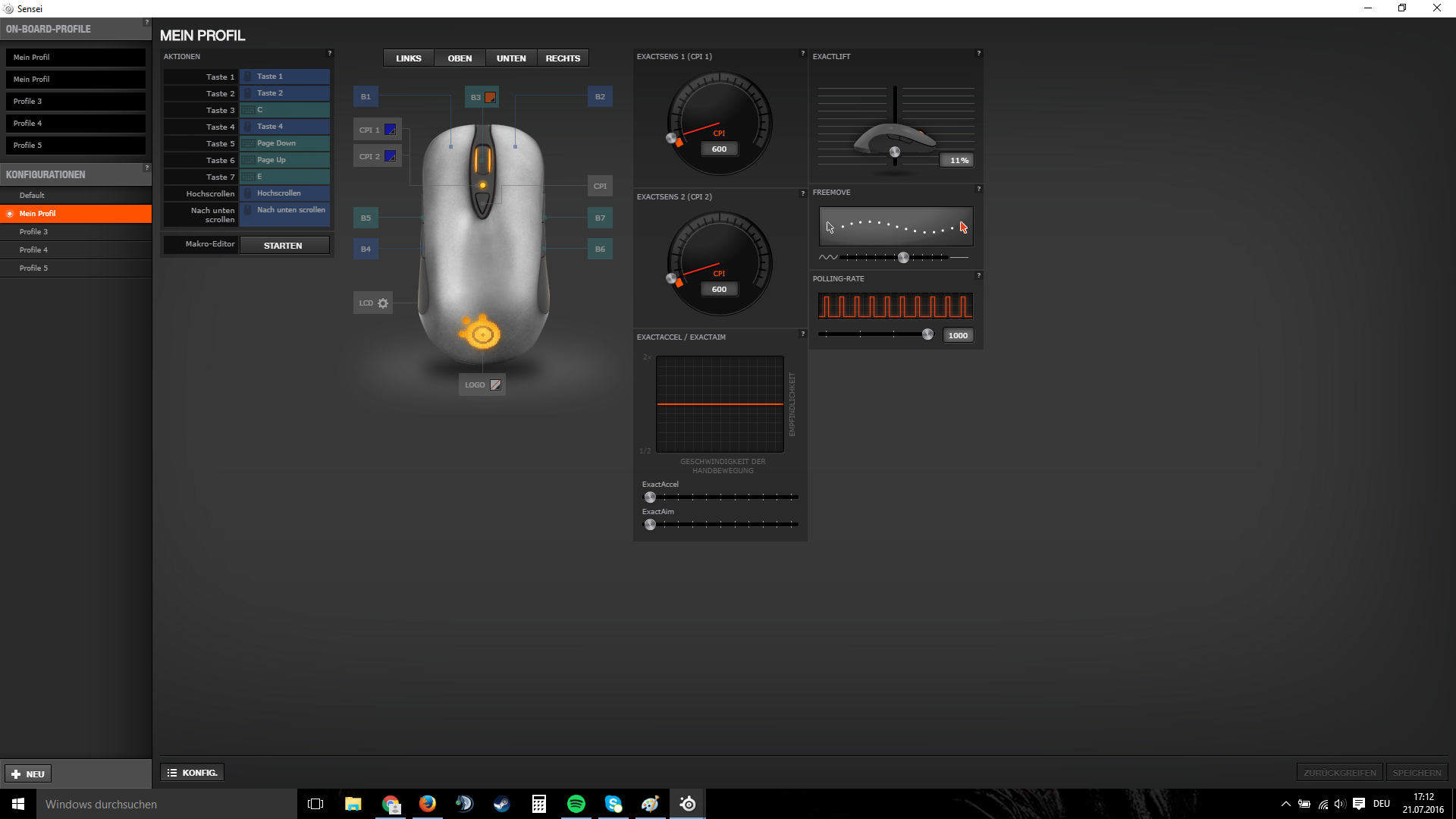Switch to the OBEN view tab
Viewport: 1456px width, 819px height.
(x=460, y=58)
